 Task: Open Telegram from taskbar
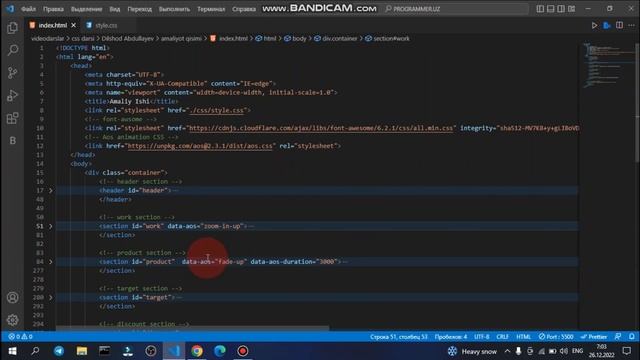pyautogui.click(x=59, y=351)
